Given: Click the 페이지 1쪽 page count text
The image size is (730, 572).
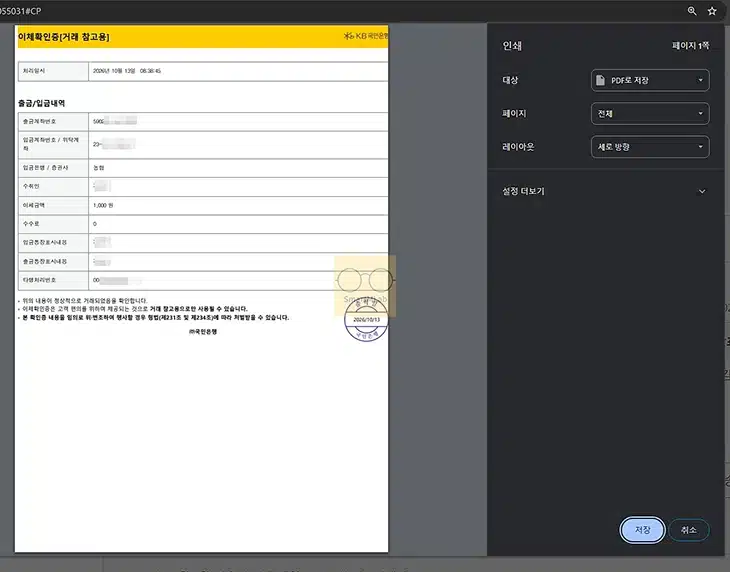Looking at the screenshot, I should 690,46.
